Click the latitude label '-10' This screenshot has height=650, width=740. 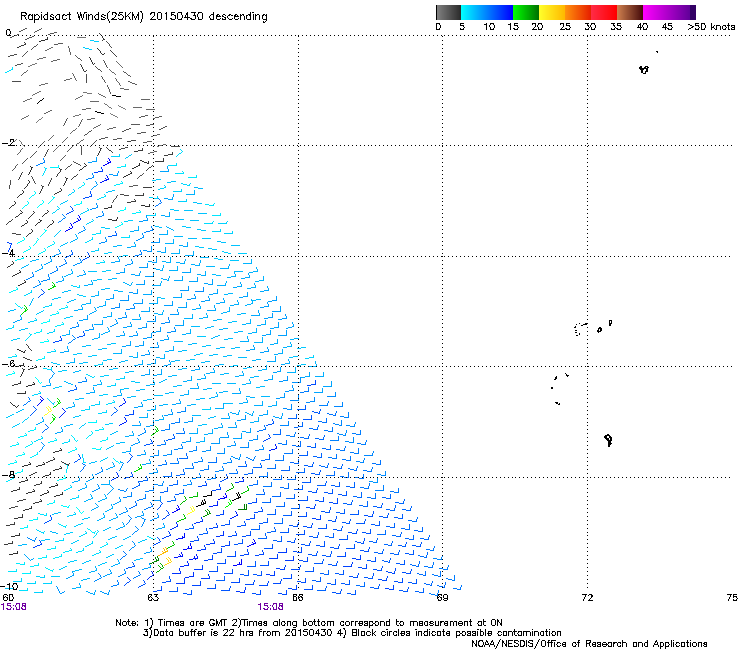9,586
